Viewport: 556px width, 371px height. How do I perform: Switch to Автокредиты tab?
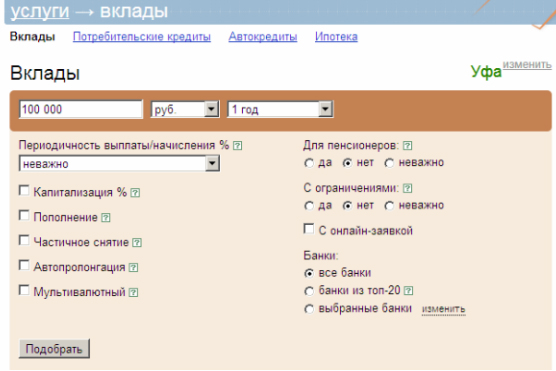(263, 37)
